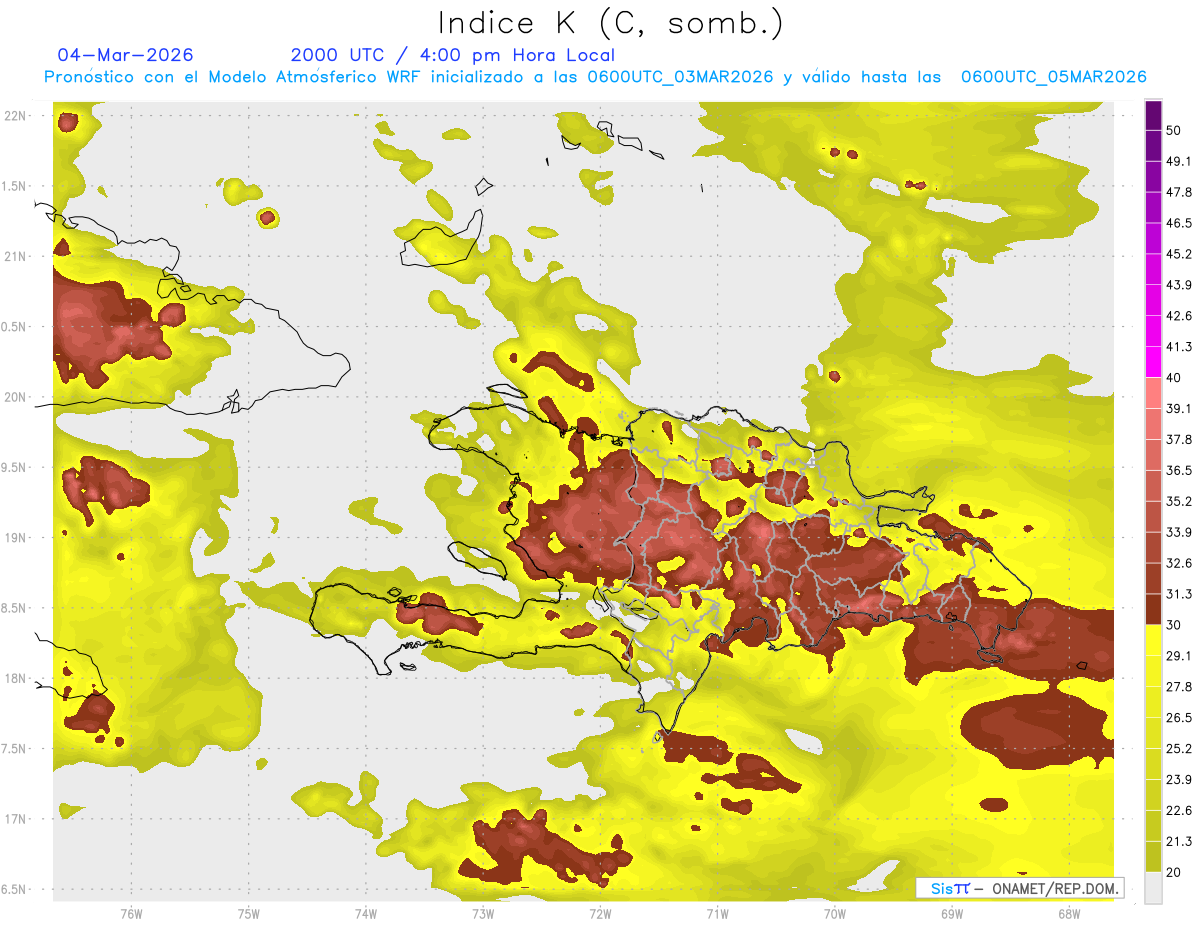Click the color bar value "37.8"

point(1179,440)
